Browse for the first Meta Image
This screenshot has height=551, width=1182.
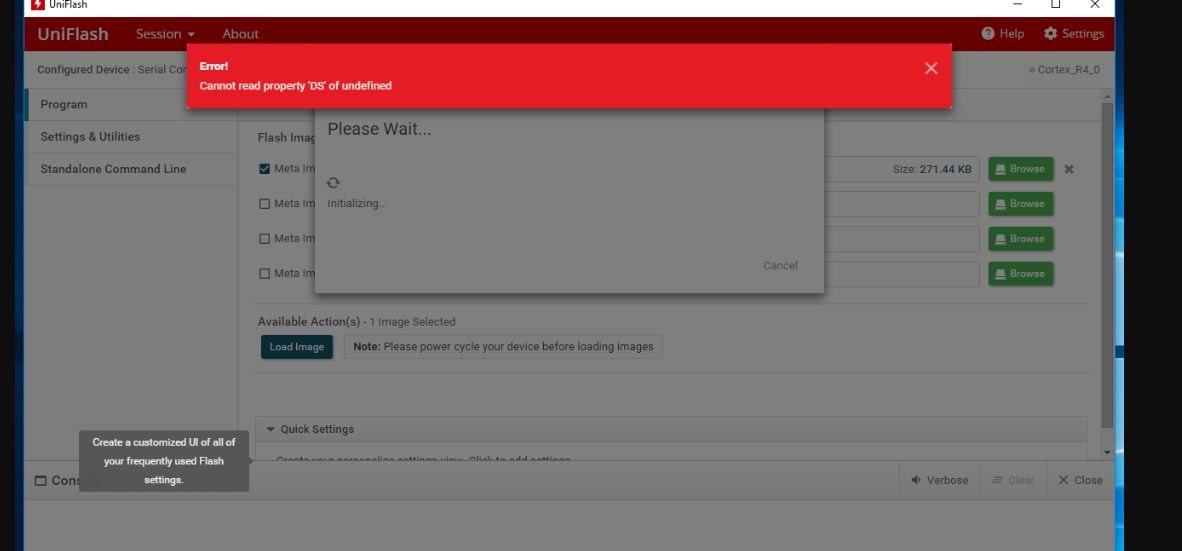click(1021, 169)
